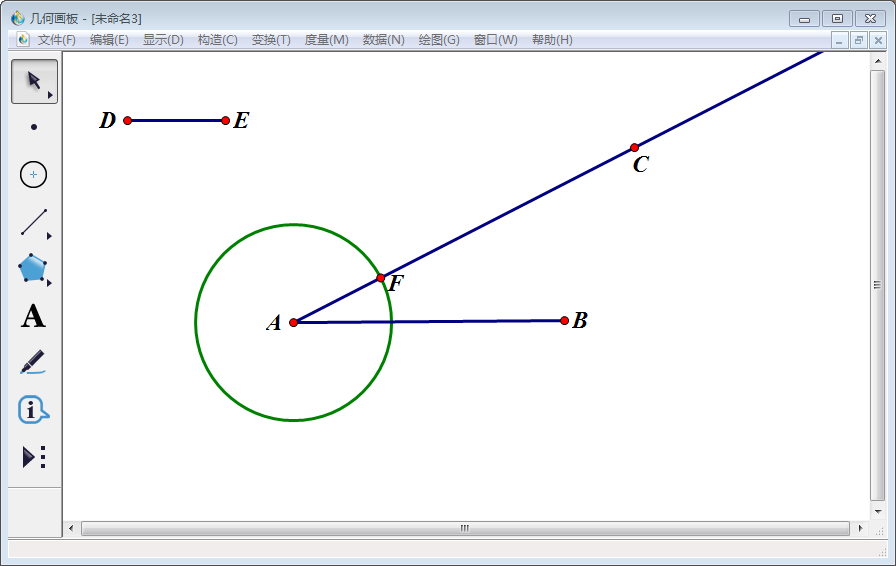Select the Polygon tool
Screen dimensions: 896x566
click(x=33, y=268)
